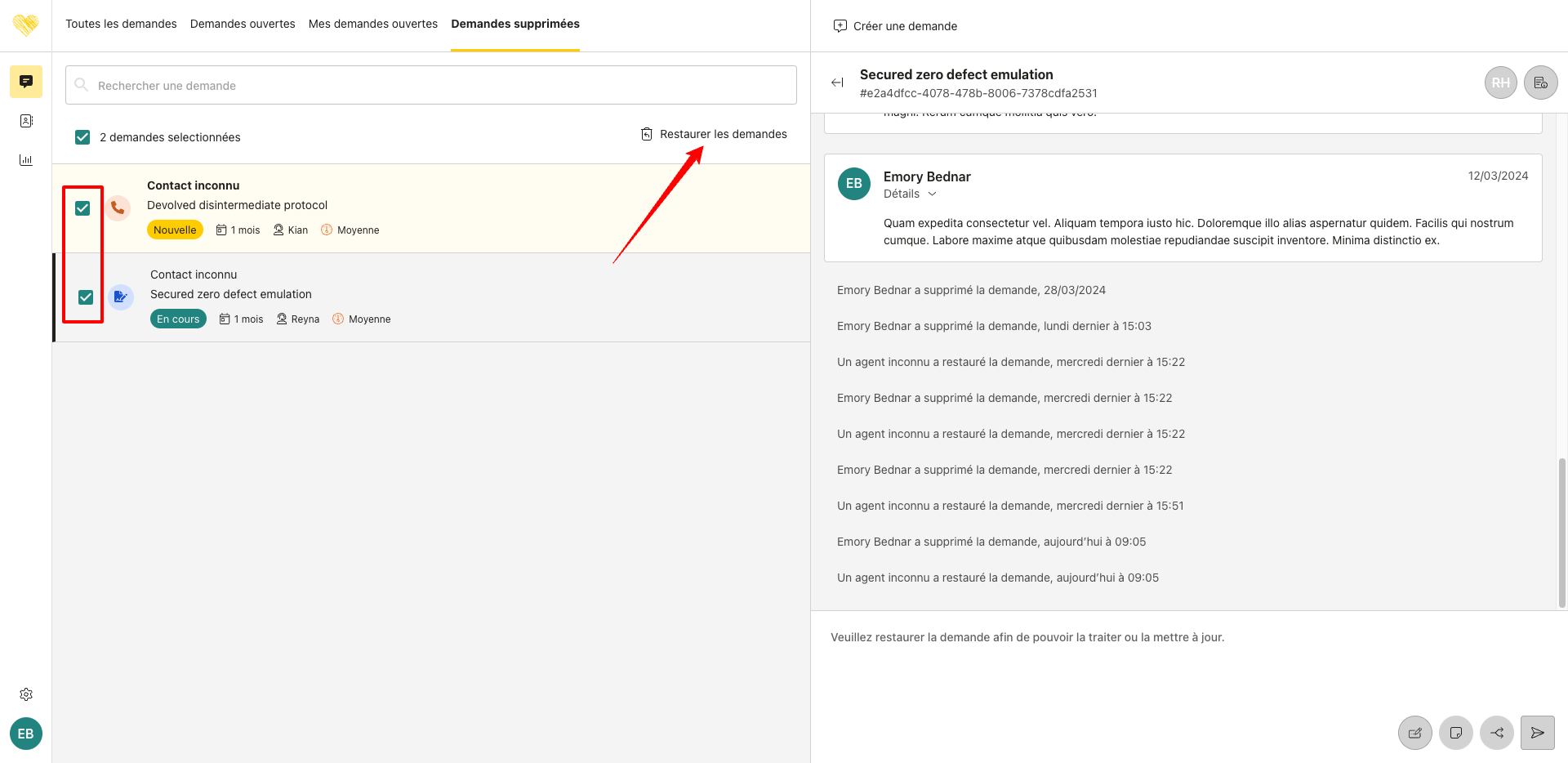Expand Détails under Emory Bednar

[909, 194]
